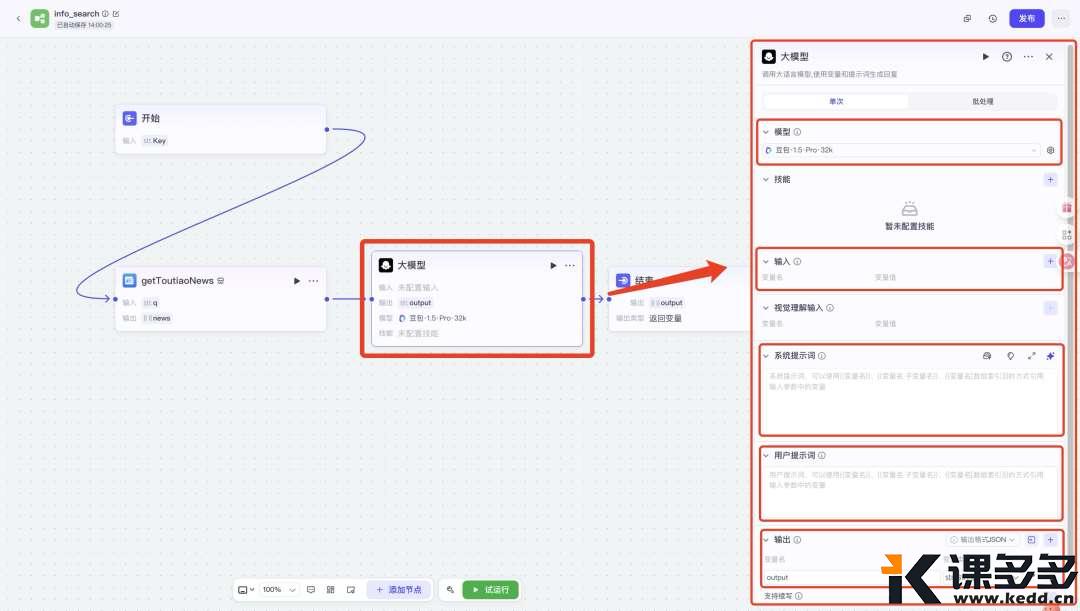
Task: Open prompt library icon in 系统提示词
Action: pyautogui.click(x=987, y=355)
